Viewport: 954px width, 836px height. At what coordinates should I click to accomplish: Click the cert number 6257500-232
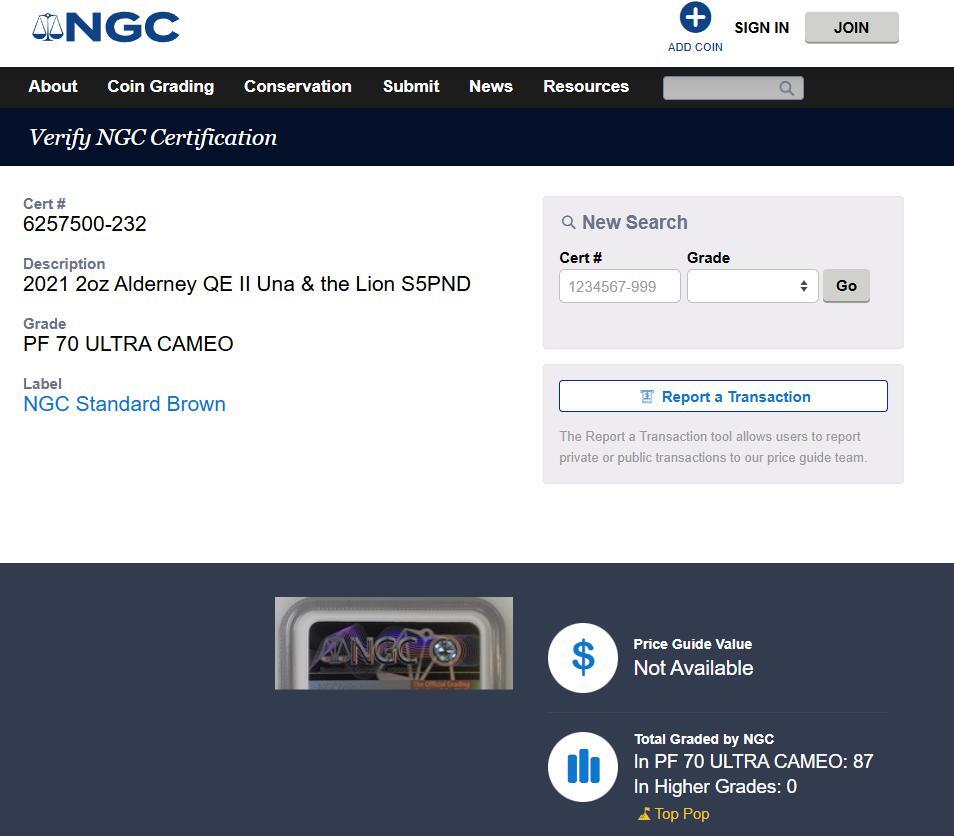coord(85,224)
